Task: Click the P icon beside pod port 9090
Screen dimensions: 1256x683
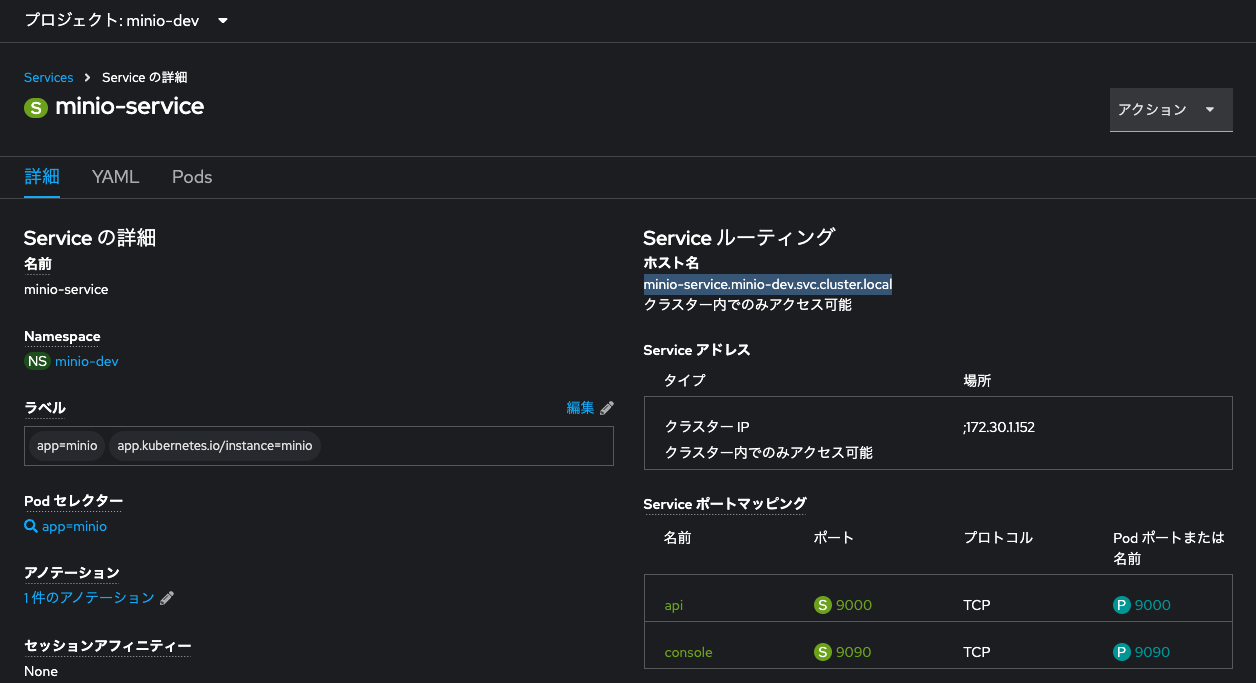Action: click(x=1122, y=652)
